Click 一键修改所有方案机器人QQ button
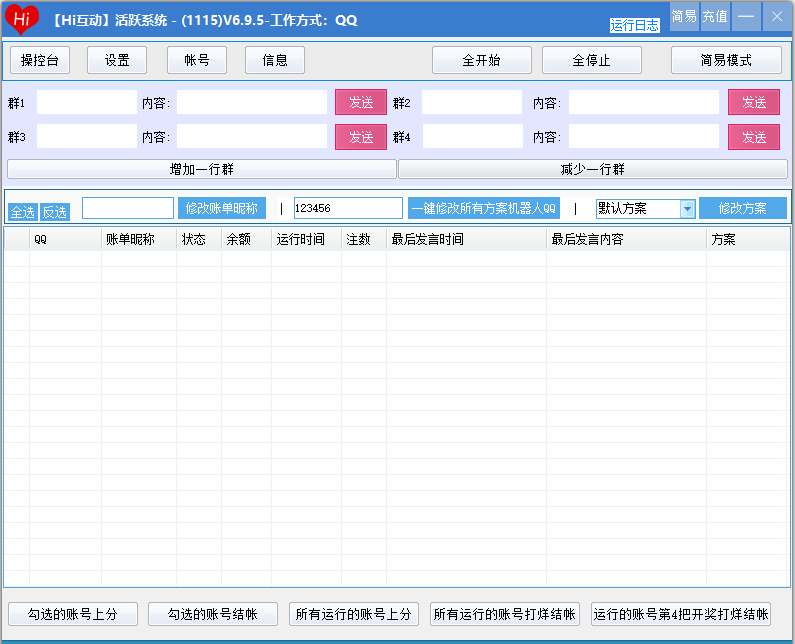This screenshot has width=795, height=644. click(x=484, y=208)
